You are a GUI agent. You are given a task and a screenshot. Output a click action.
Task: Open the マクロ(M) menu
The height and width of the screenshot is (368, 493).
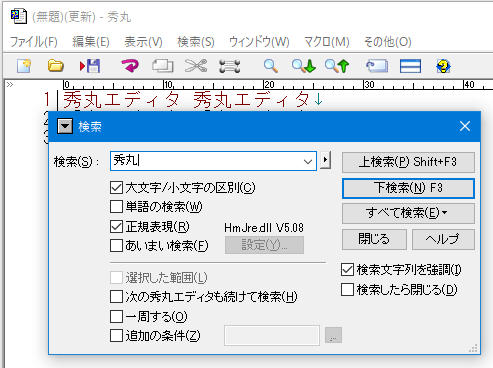point(327,42)
